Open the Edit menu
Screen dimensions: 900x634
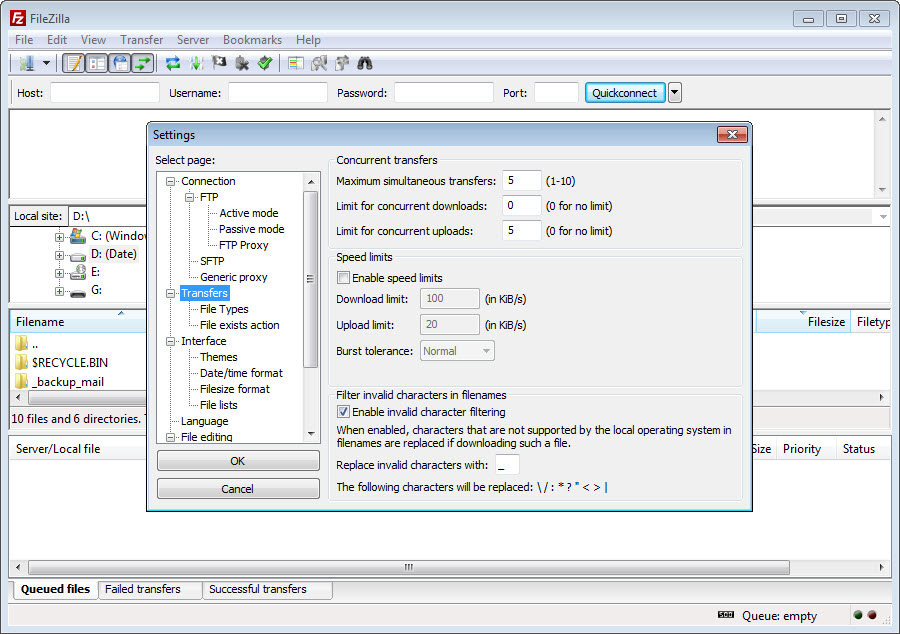click(x=57, y=40)
